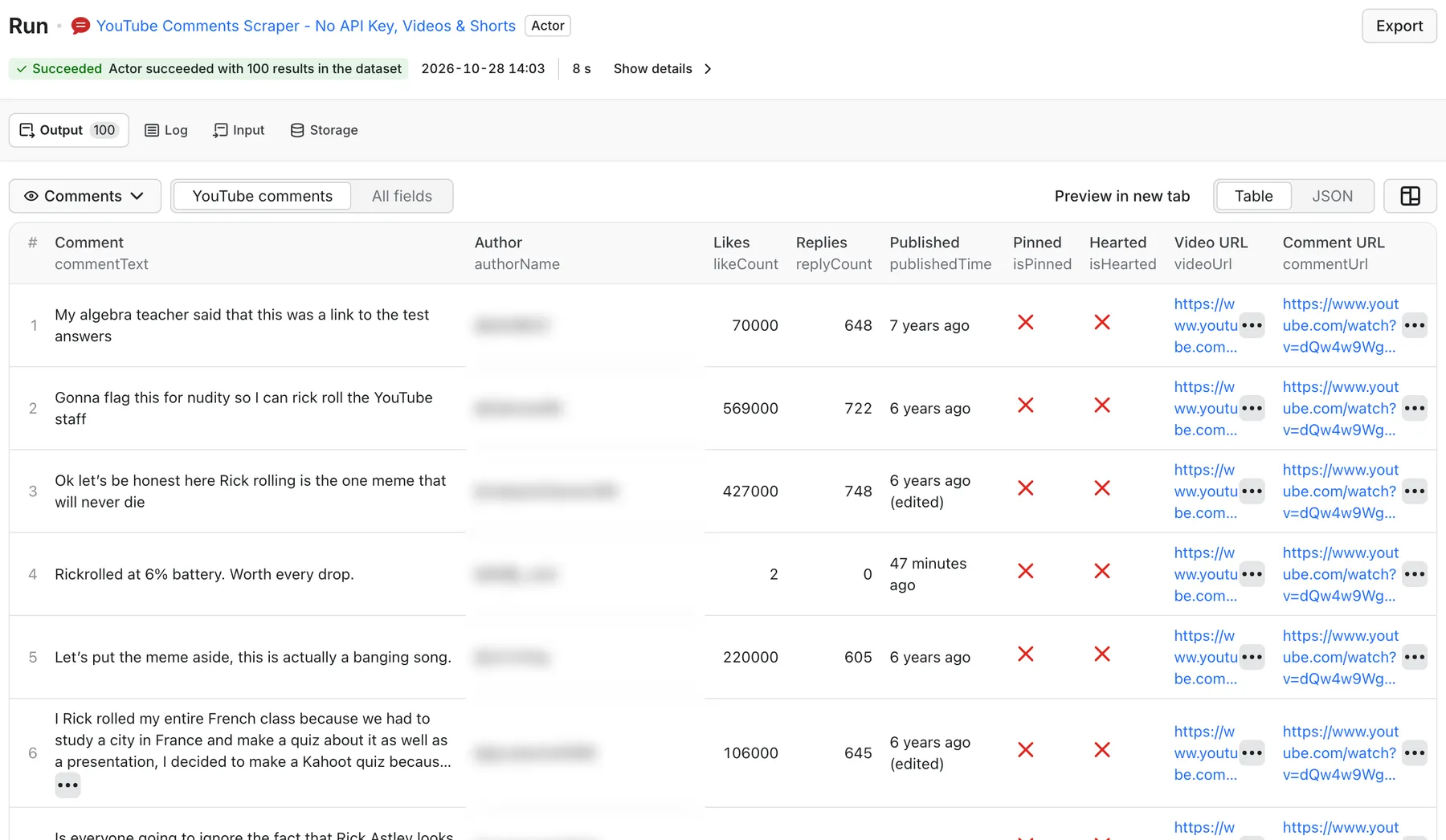Click the Succeeded status badge
Image resolution: width=1446 pixels, height=840 pixels.
click(x=209, y=69)
